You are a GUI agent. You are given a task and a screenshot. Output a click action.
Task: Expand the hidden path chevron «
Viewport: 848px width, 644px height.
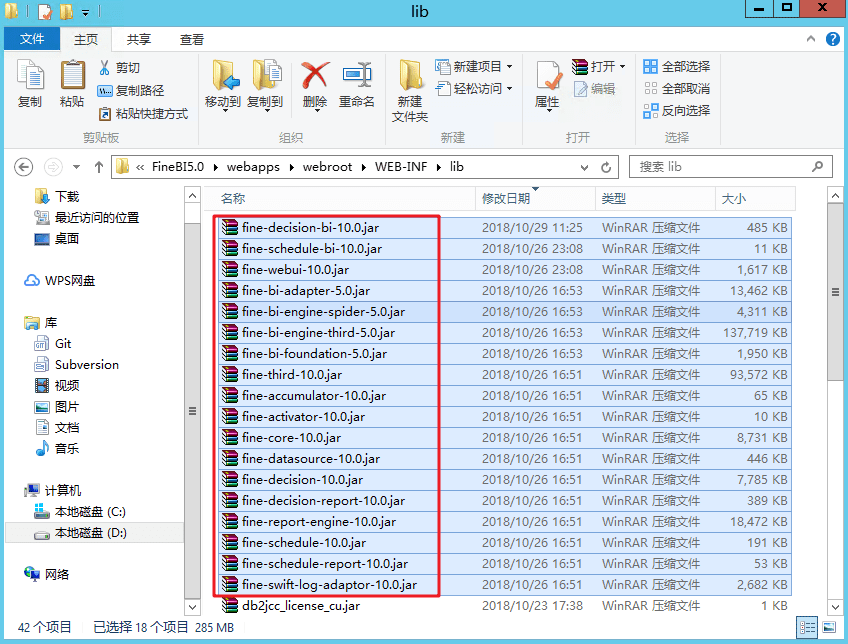[140, 167]
